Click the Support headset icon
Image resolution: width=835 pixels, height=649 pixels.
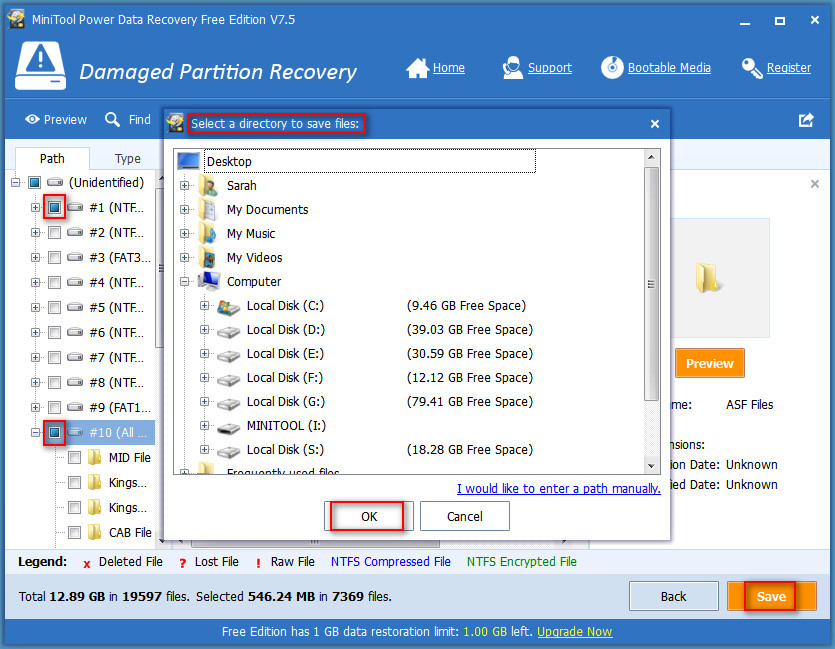[x=512, y=68]
